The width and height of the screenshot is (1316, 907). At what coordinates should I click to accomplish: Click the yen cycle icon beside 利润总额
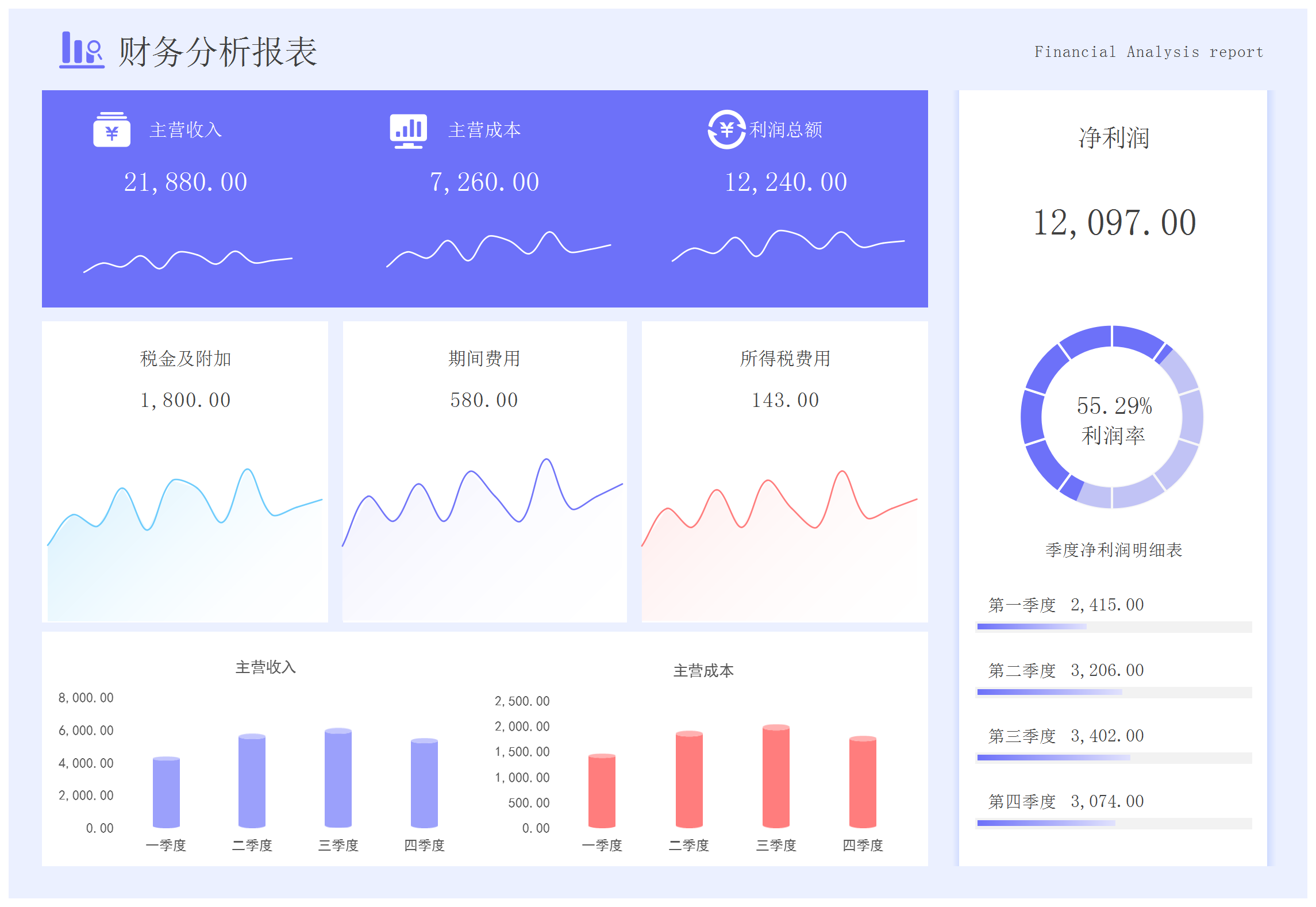[x=726, y=129]
